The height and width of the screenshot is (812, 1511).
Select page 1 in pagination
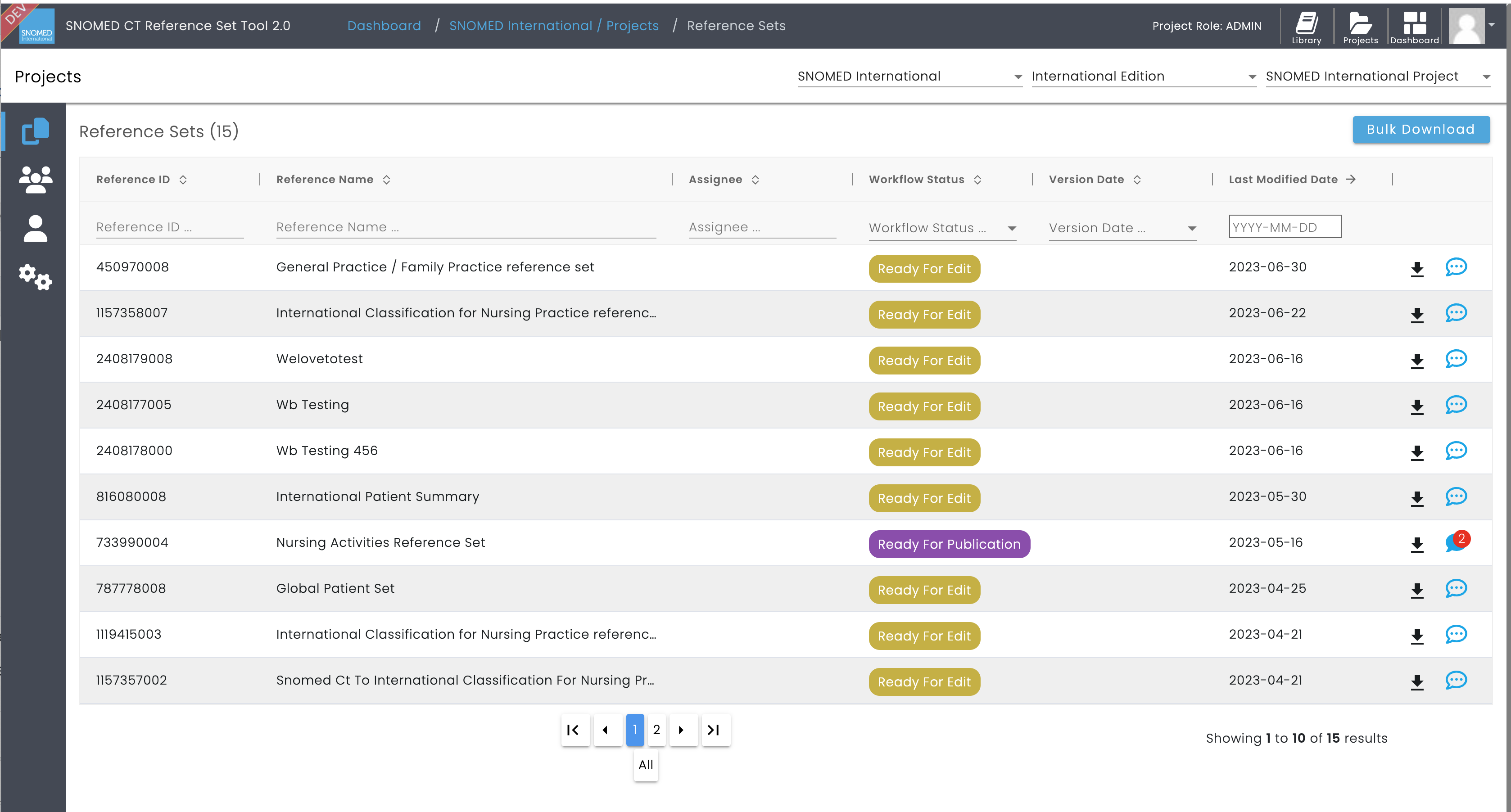coord(635,730)
